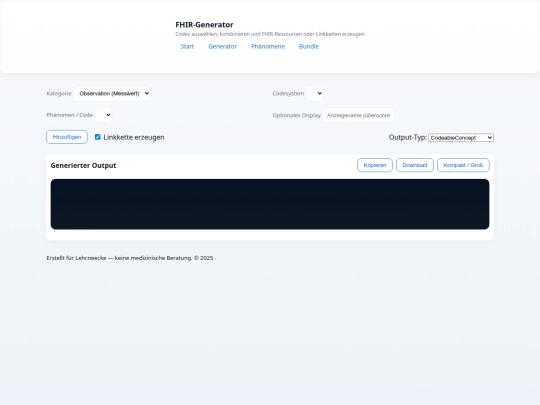540x405 pixels.
Task: Click the Linkkette erzeugen label text
Action: (134, 137)
